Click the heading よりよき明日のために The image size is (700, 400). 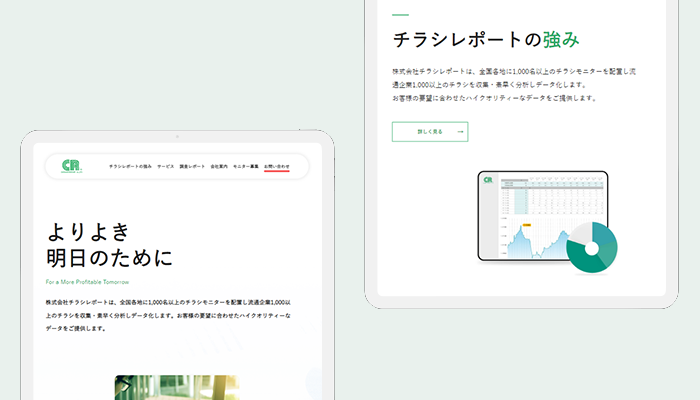pyautogui.click(x=110, y=245)
